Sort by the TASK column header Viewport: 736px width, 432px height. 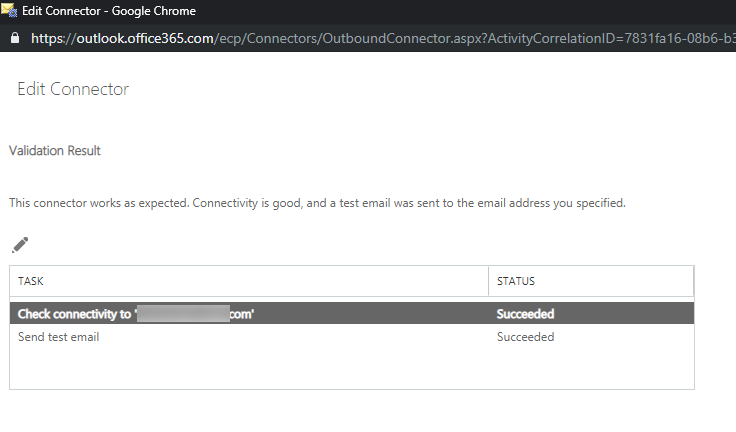(31, 282)
